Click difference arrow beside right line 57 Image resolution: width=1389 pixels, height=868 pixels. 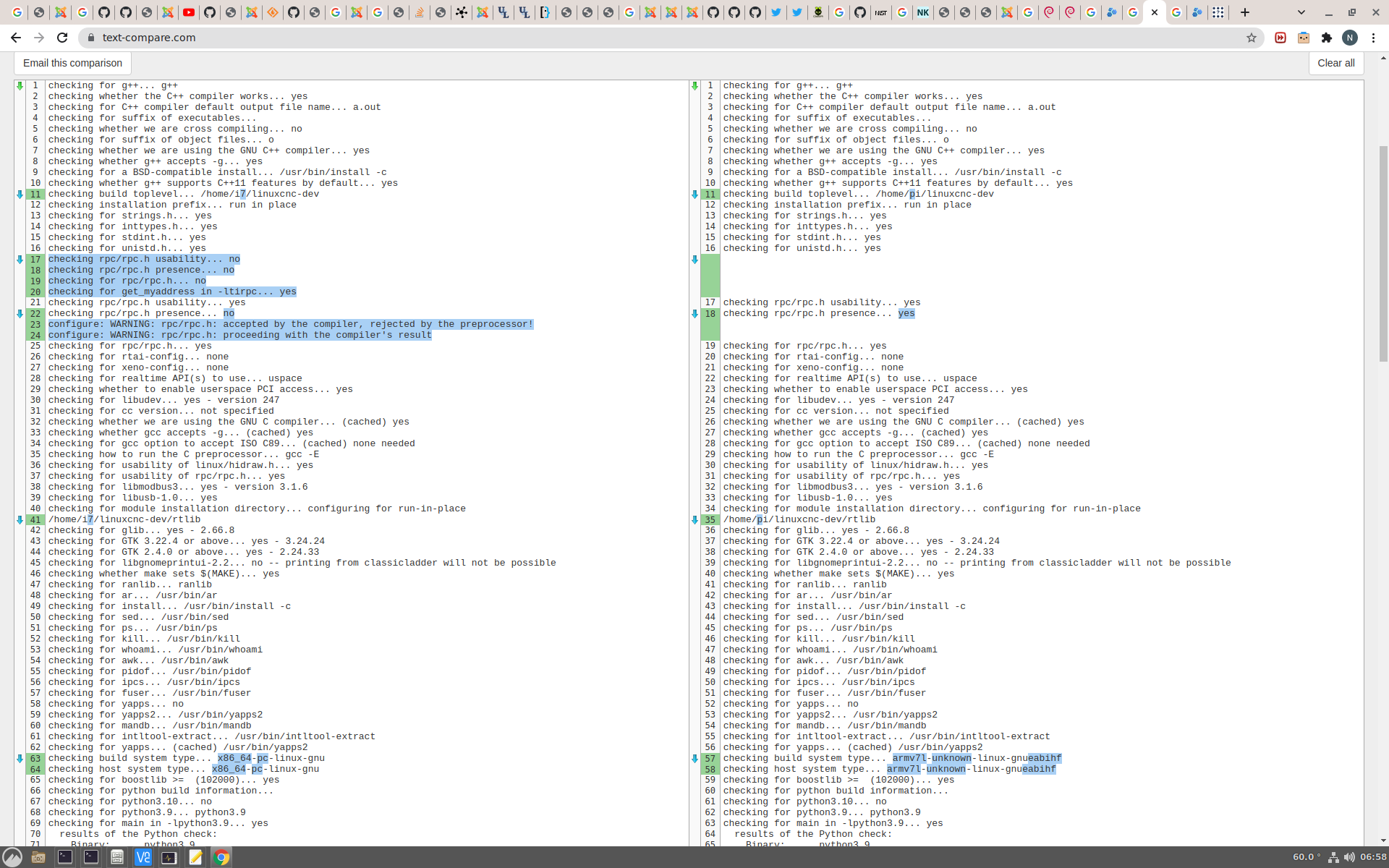tap(694, 758)
